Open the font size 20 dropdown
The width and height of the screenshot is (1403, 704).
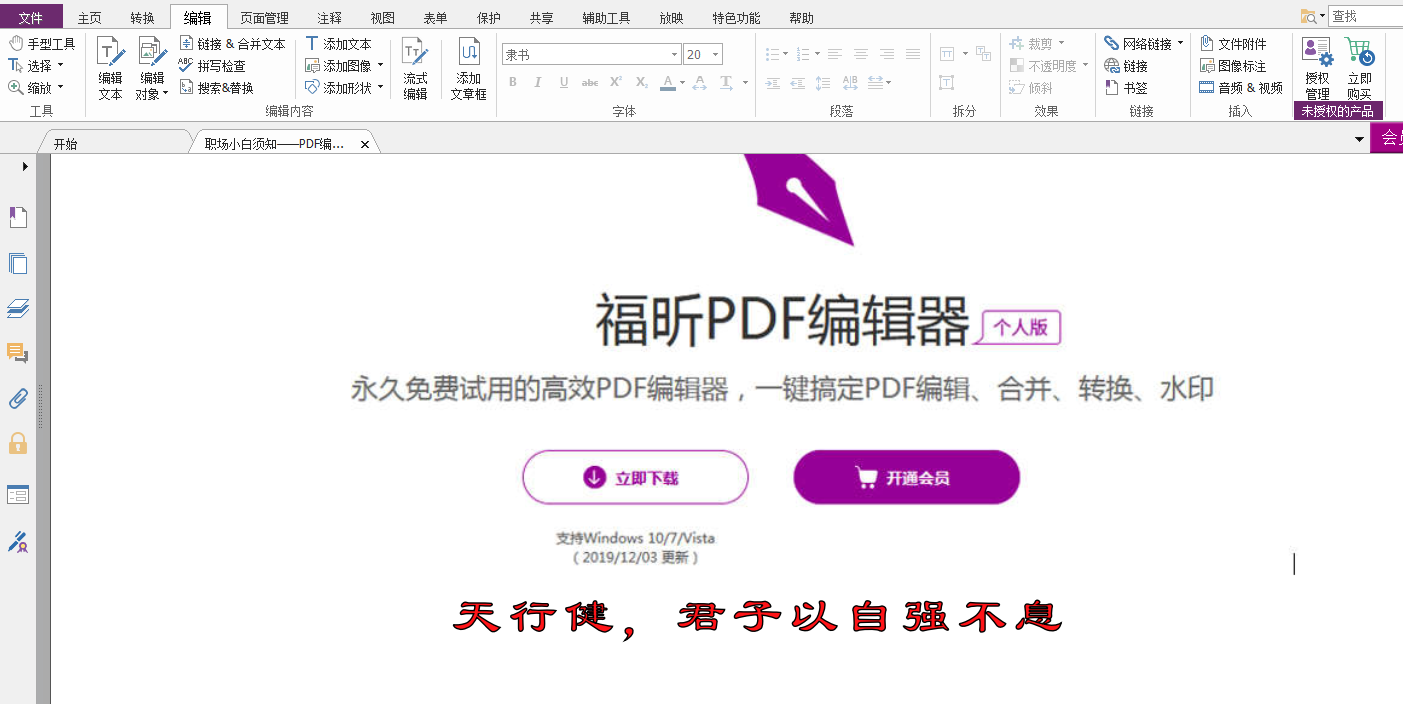click(x=716, y=54)
